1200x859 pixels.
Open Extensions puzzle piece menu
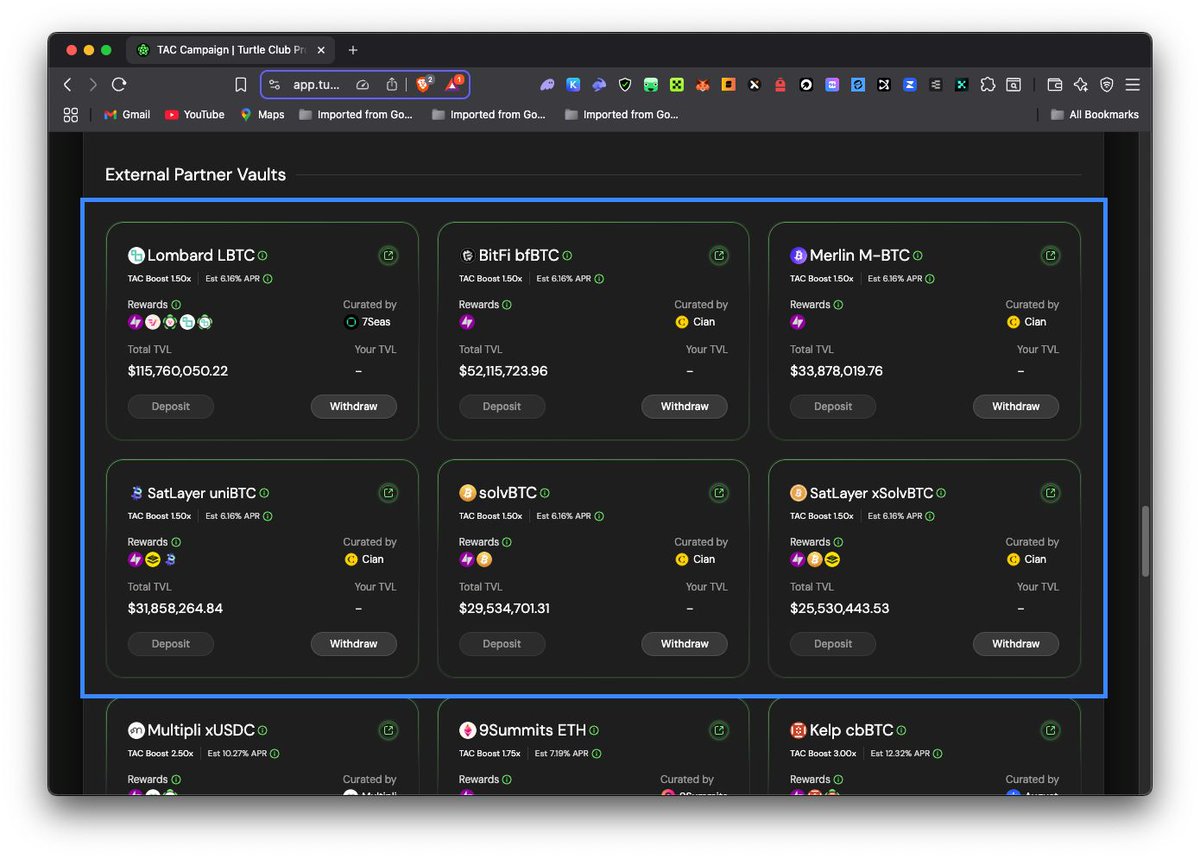988,85
